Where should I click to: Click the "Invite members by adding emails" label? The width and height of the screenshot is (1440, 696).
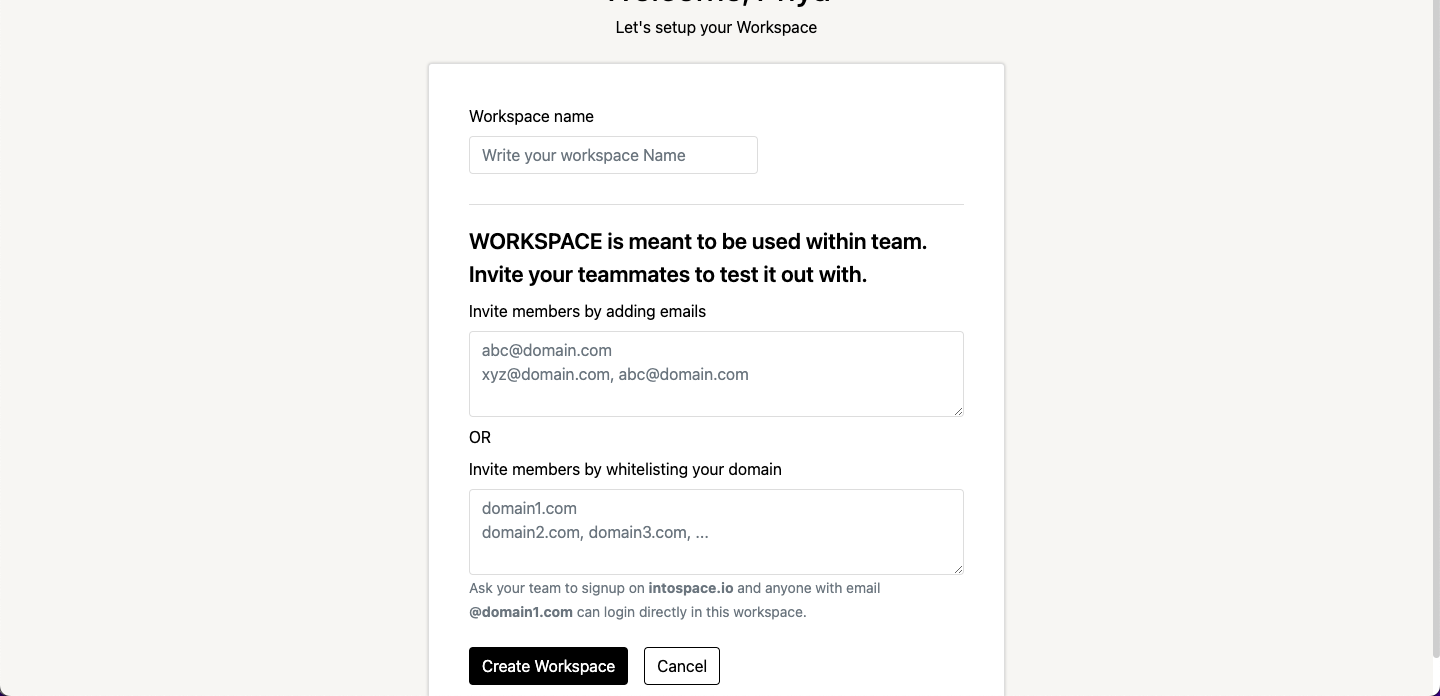(587, 311)
